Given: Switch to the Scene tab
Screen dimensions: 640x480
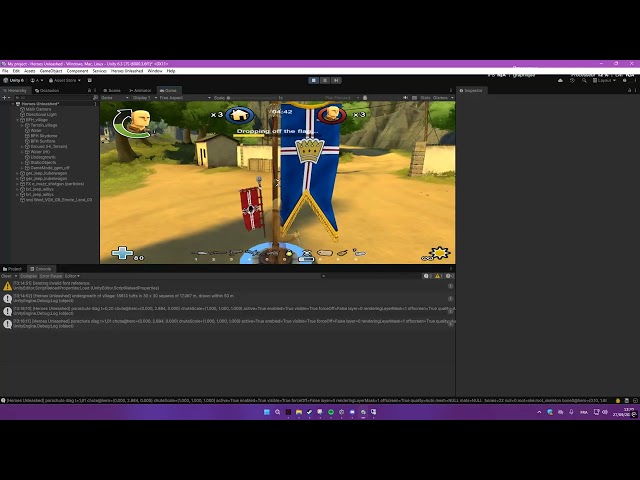Looking at the screenshot, I should pos(112,91).
